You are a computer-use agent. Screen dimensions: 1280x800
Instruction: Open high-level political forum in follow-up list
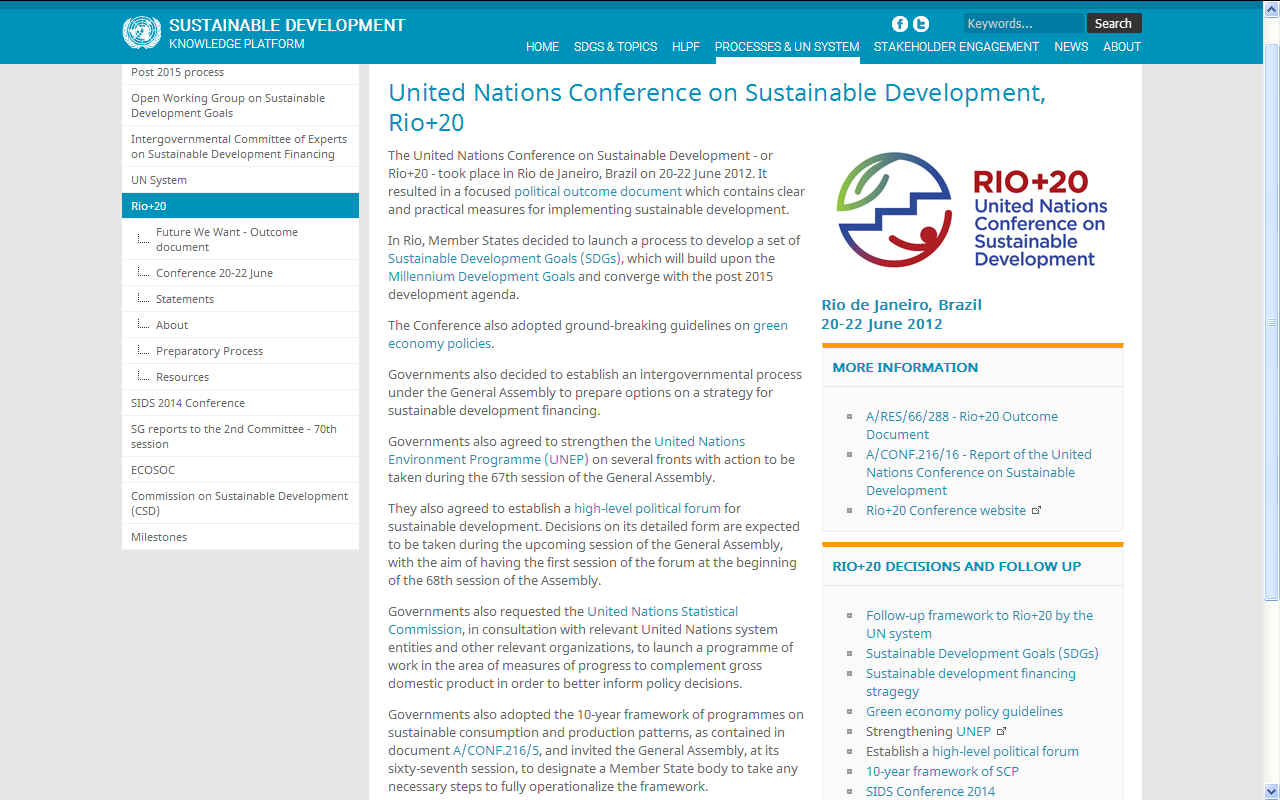pyautogui.click(x=1006, y=751)
